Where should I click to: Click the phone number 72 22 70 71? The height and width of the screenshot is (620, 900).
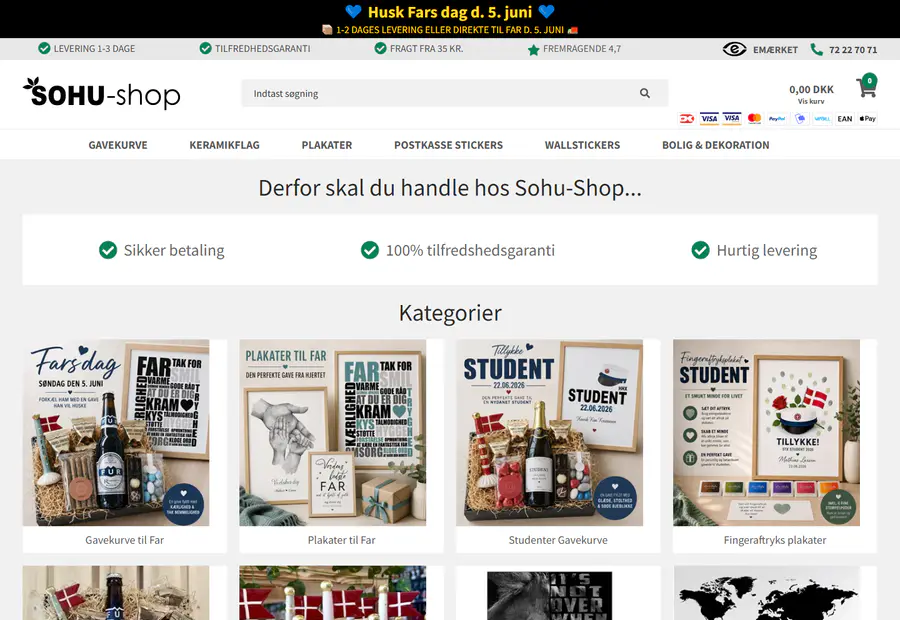click(x=853, y=50)
